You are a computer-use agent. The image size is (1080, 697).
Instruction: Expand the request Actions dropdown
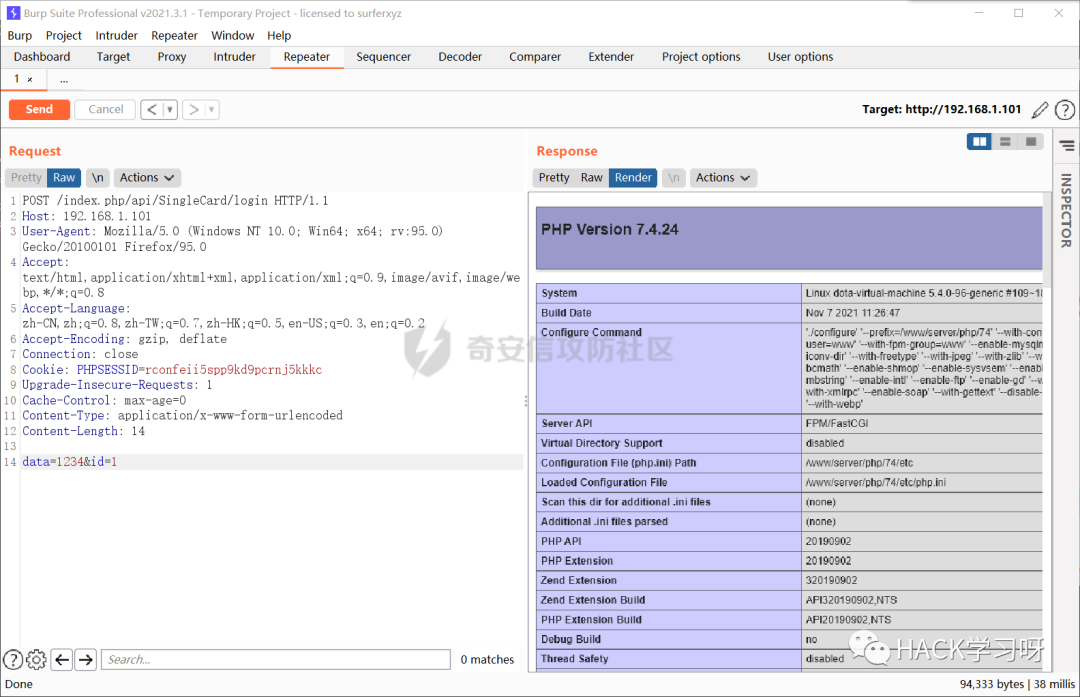pos(147,178)
